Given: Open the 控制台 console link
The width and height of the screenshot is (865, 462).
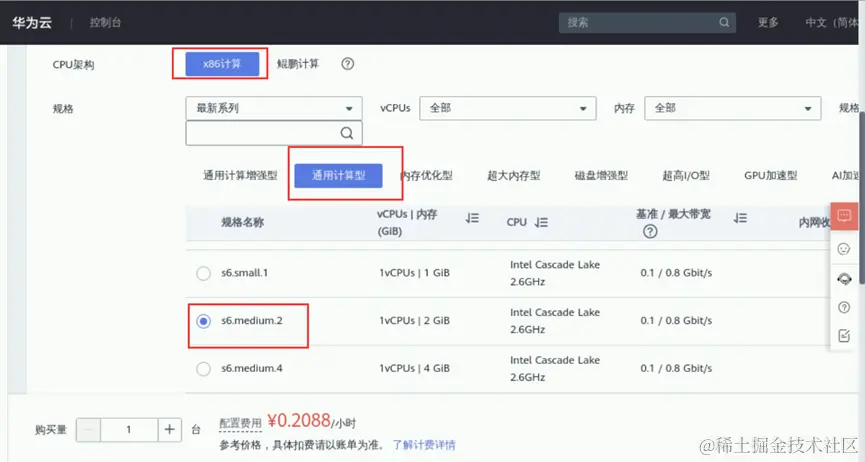Looking at the screenshot, I should point(105,23).
